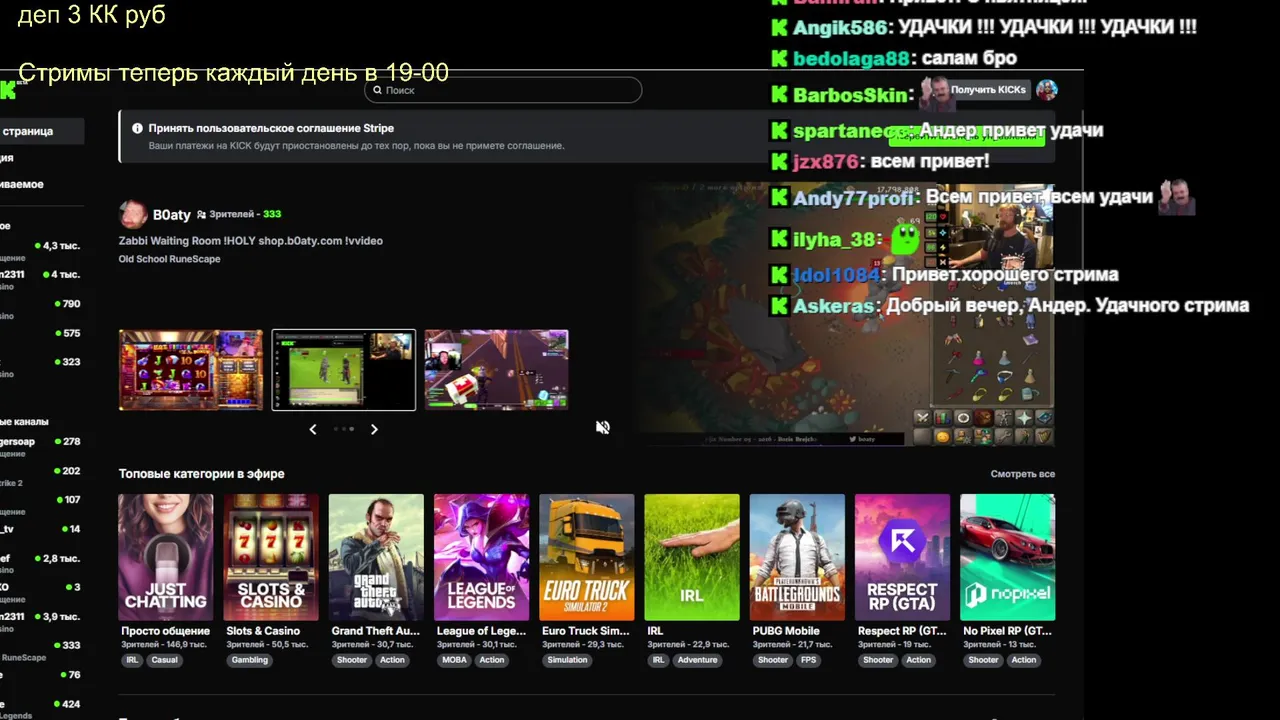
Task: Select Shooter tag under PUBG Mobile
Action: pyautogui.click(x=773, y=660)
